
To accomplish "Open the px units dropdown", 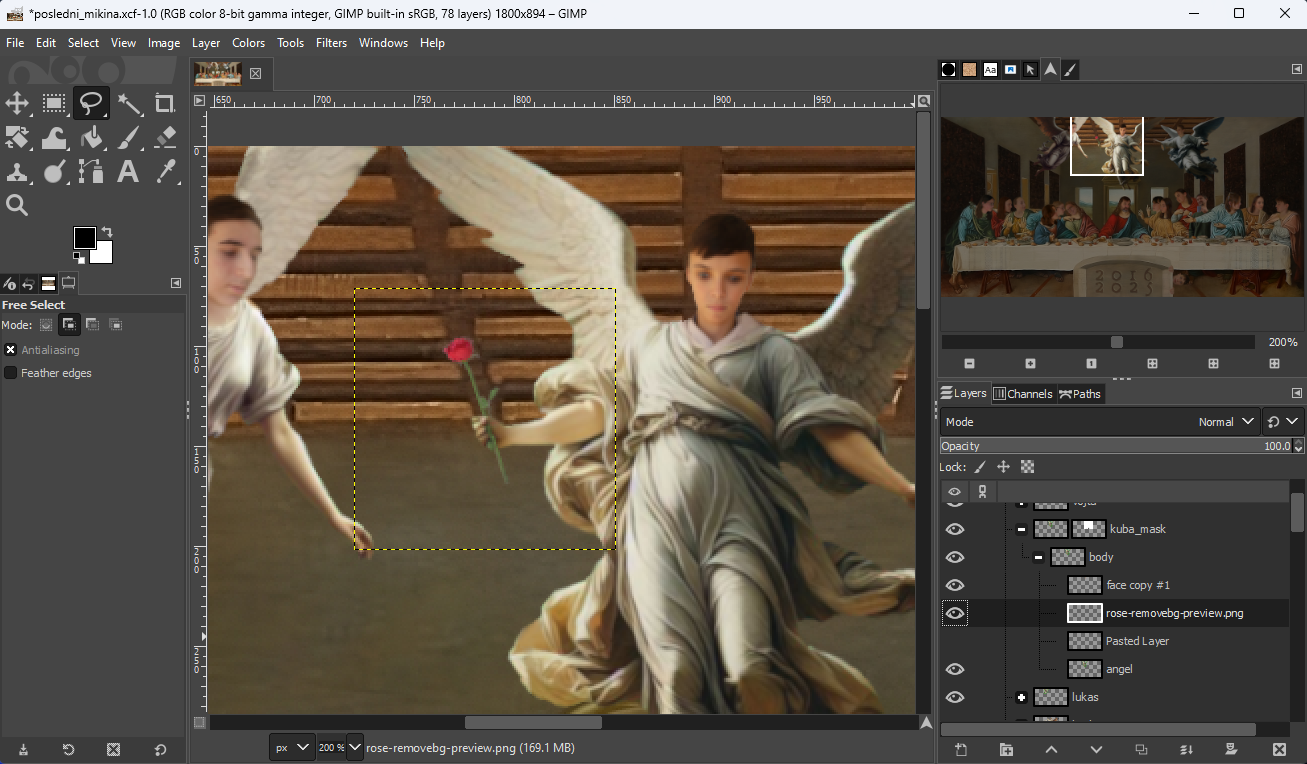I will click(x=293, y=747).
